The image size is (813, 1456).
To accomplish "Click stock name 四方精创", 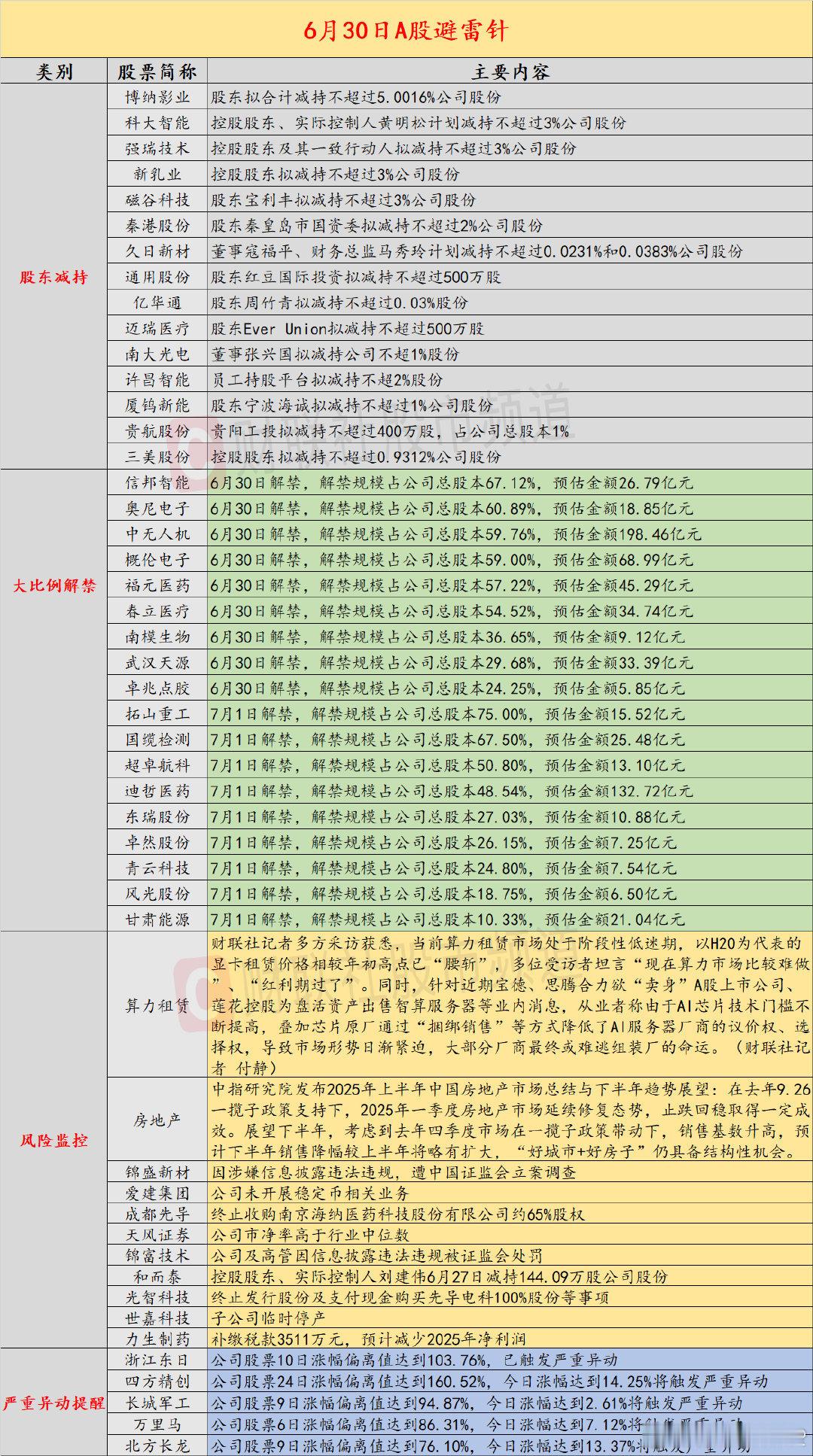I will (157, 1382).
